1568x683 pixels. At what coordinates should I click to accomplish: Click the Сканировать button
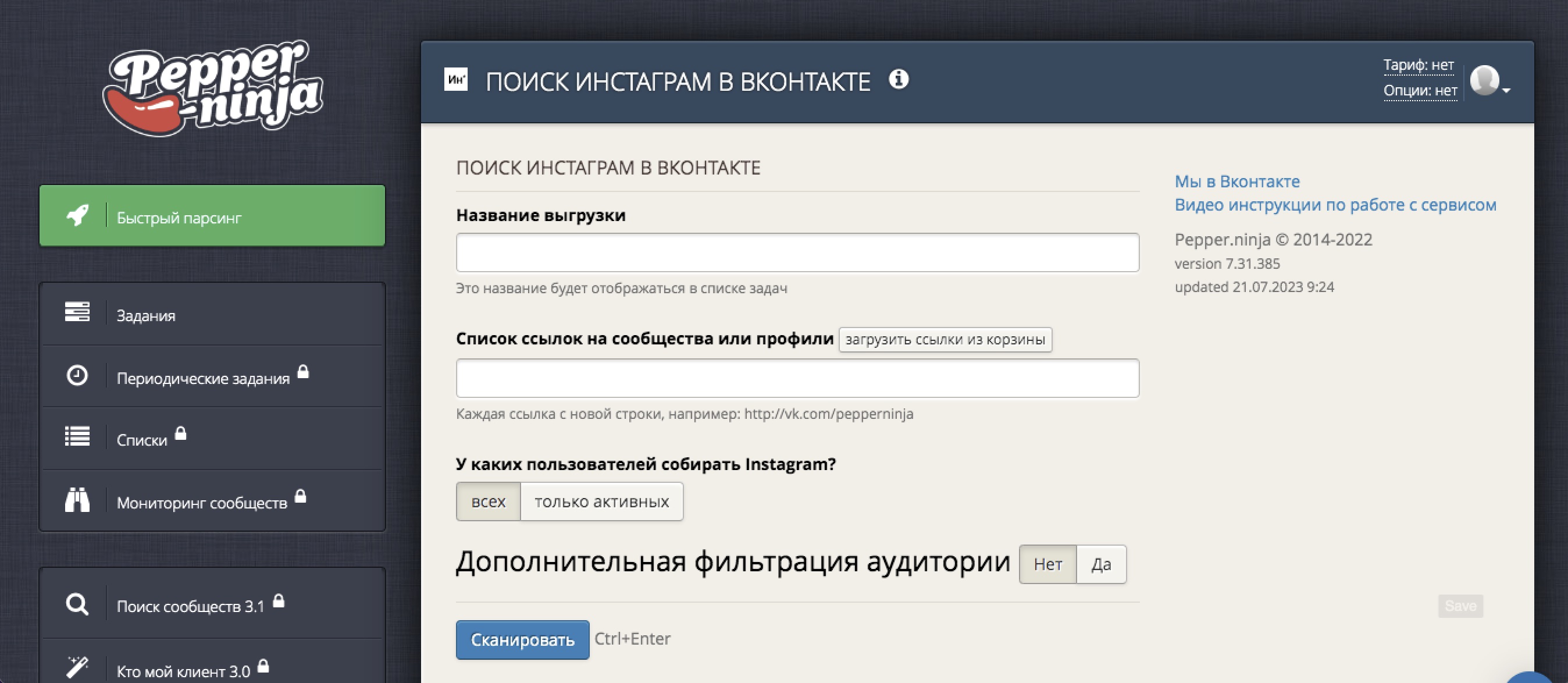point(523,640)
